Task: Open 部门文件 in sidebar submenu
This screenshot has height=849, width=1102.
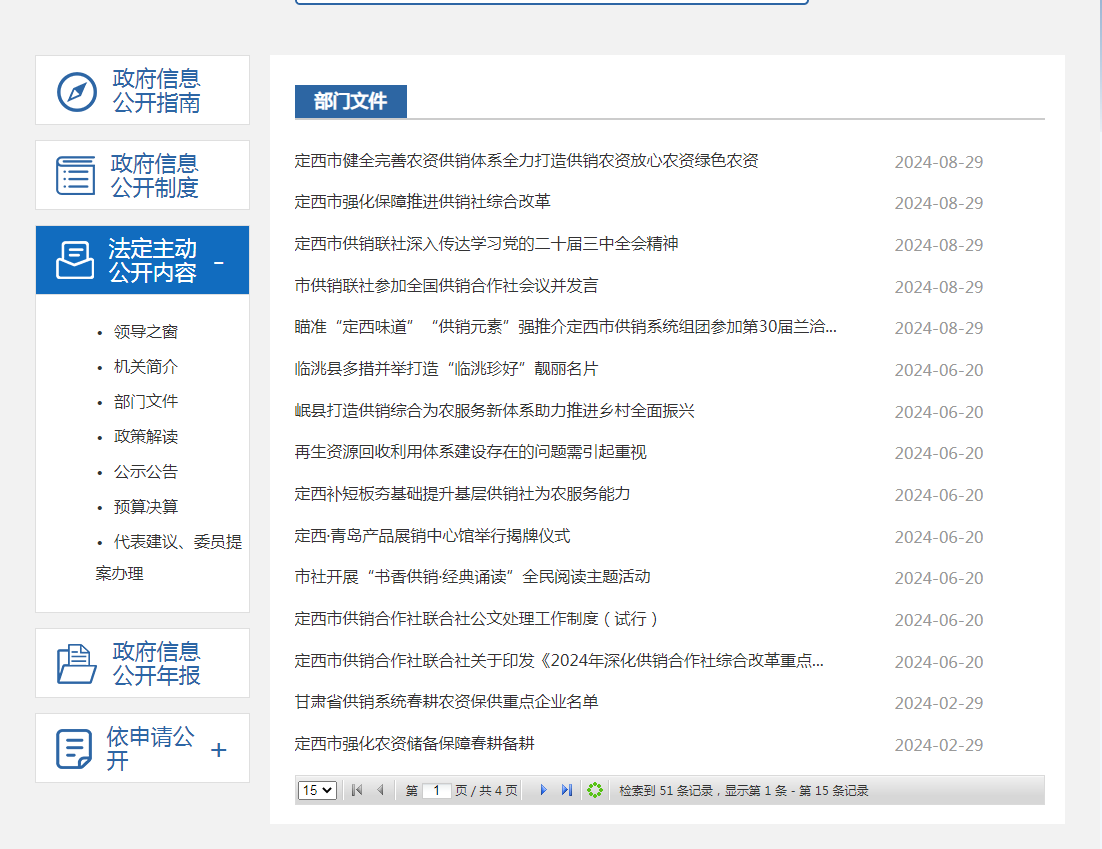Action: (x=145, y=401)
